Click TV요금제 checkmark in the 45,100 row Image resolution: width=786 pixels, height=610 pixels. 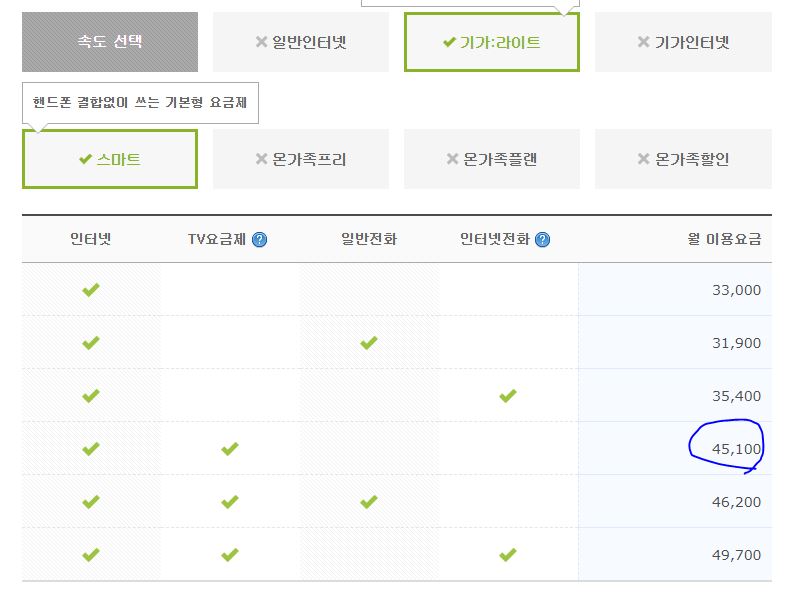tap(230, 449)
